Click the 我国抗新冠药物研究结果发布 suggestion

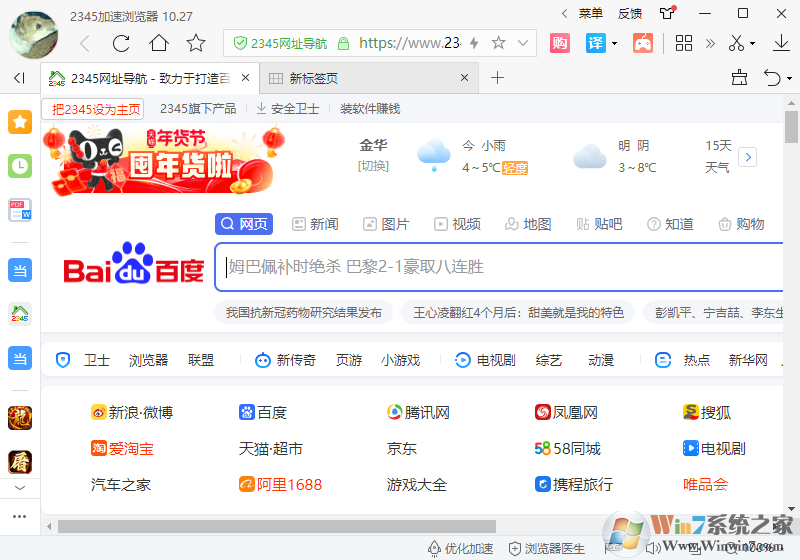pyautogui.click(x=304, y=313)
